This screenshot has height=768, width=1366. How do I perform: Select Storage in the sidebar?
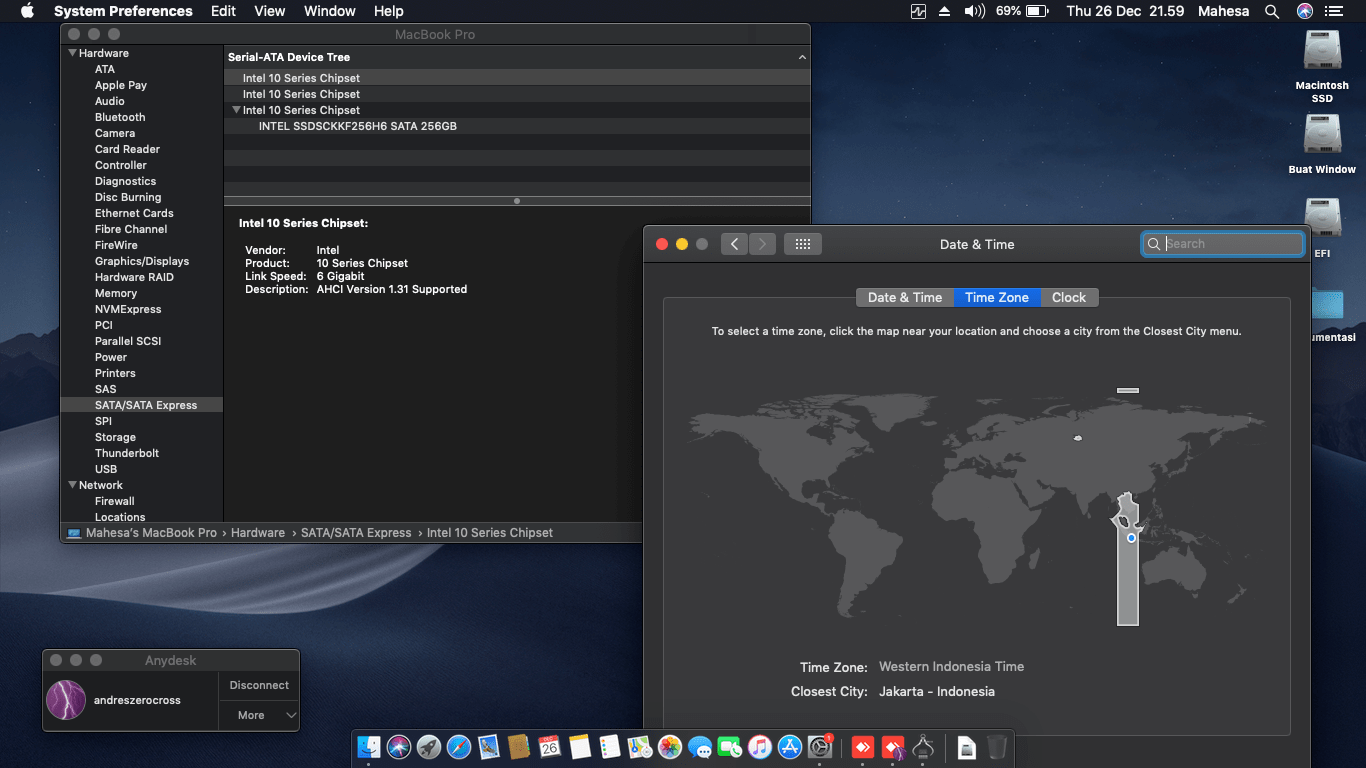click(115, 437)
